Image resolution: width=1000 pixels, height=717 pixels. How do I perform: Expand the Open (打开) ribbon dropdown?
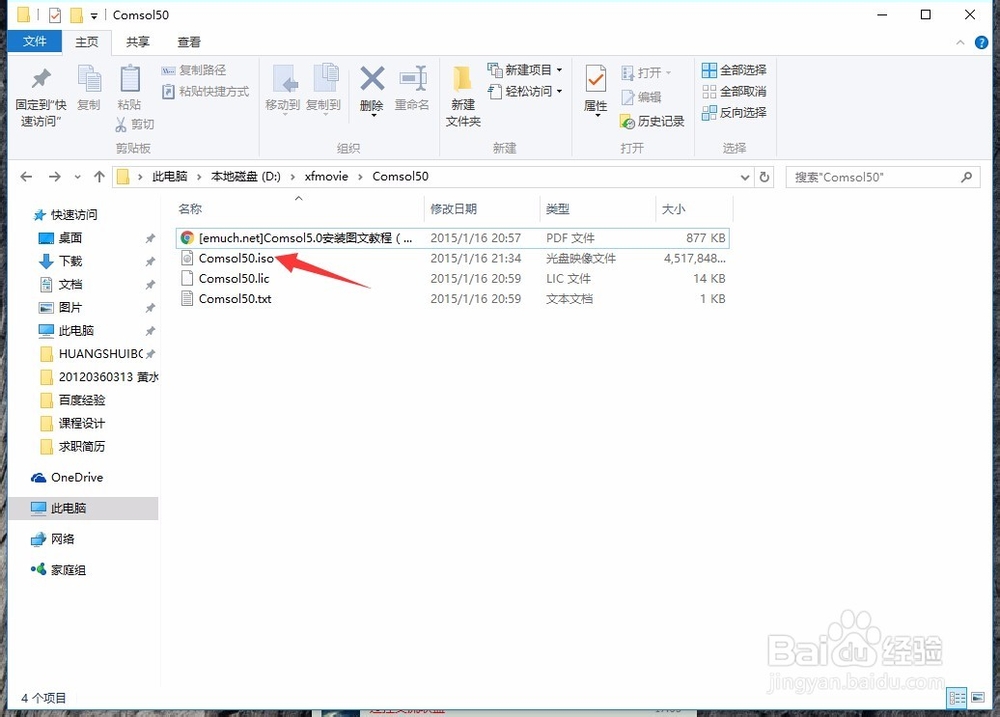668,73
